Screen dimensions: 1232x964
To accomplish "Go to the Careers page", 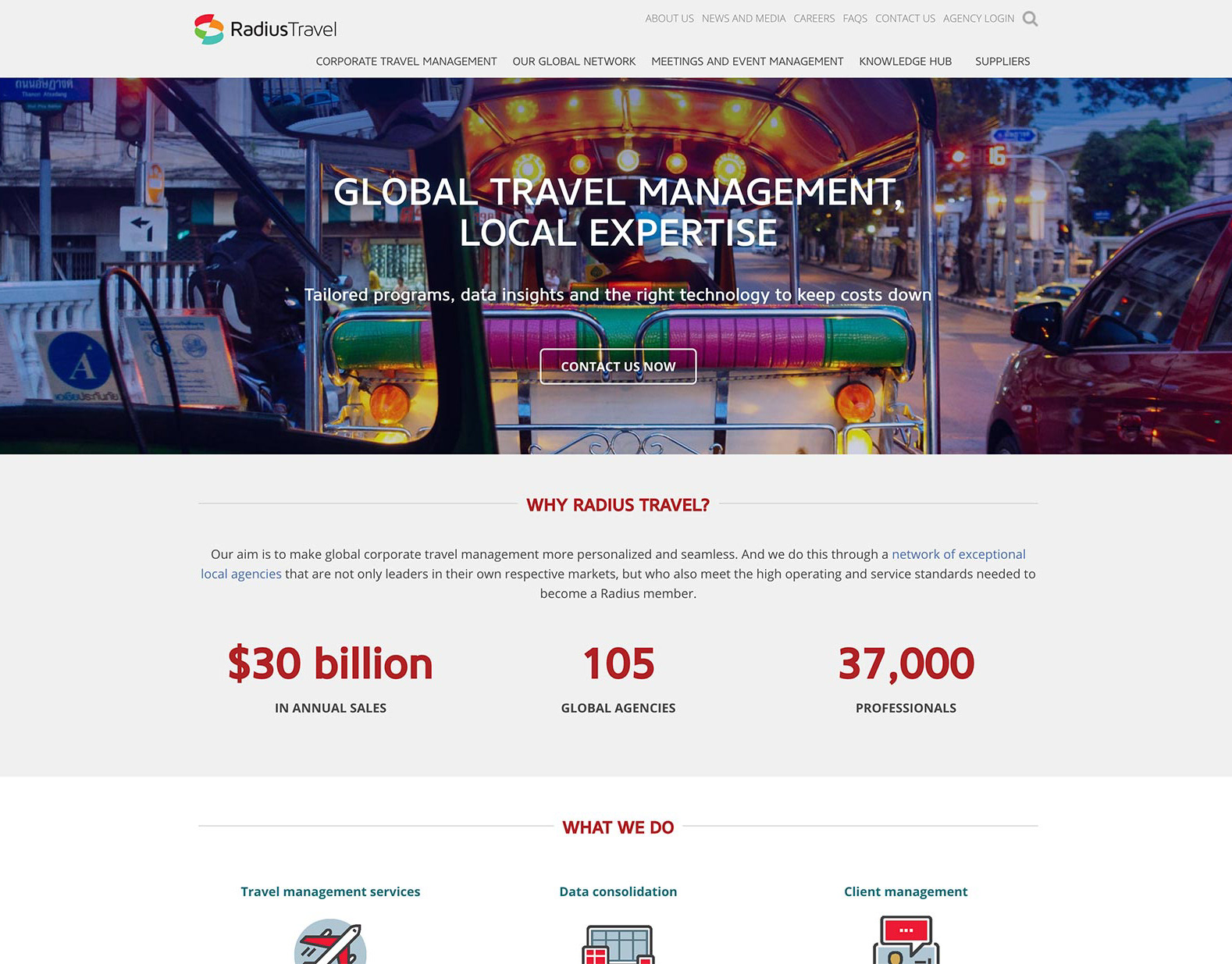I will pyautogui.click(x=814, y=19).
